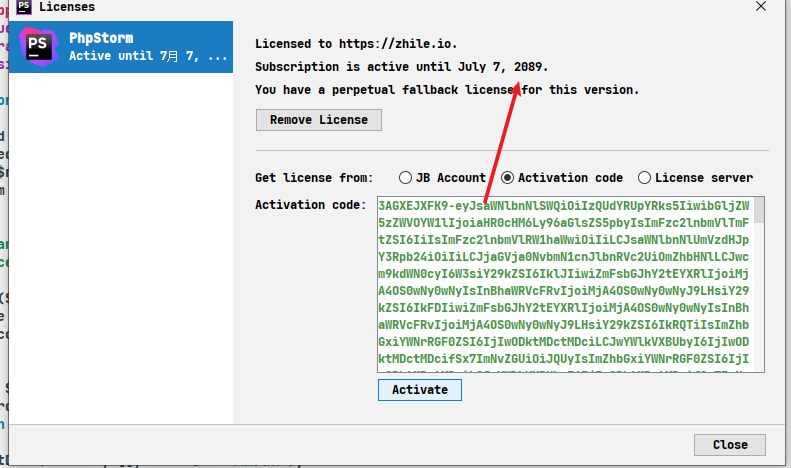
Task: Click the activation code area scrollbar thumb
Action: click(759, 210)
